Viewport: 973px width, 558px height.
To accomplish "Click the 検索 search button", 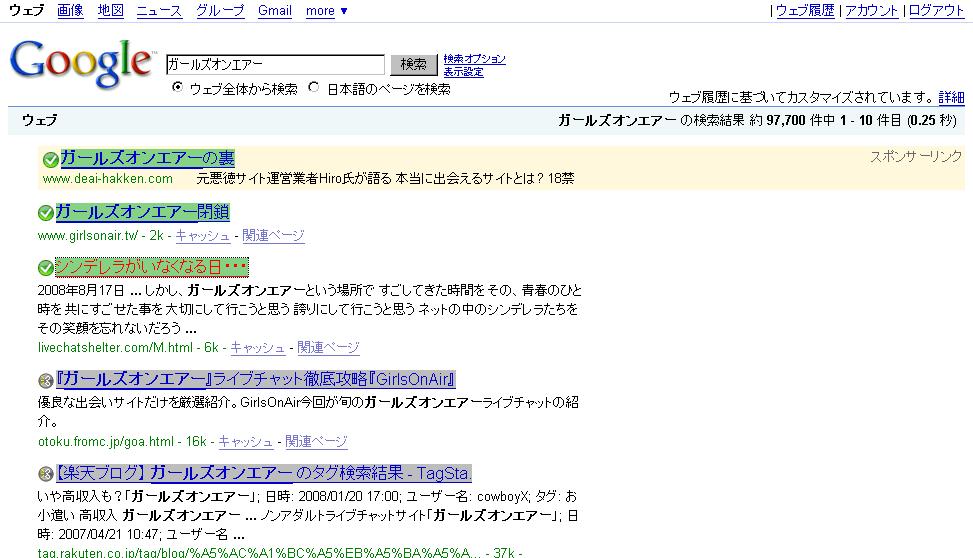I will point(413,65).
